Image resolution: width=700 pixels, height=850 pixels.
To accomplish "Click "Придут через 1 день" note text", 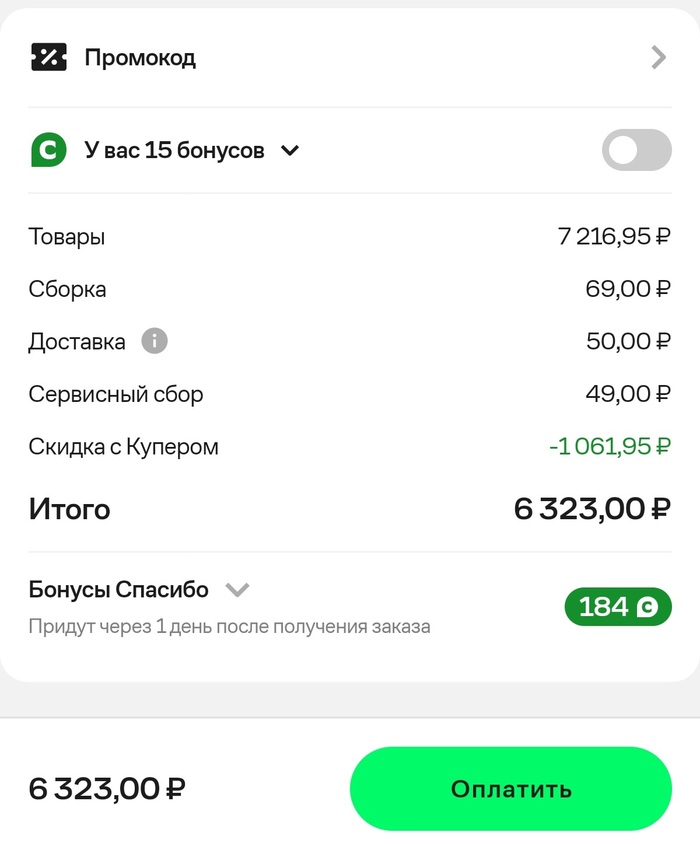I will [x=230, y=627].
